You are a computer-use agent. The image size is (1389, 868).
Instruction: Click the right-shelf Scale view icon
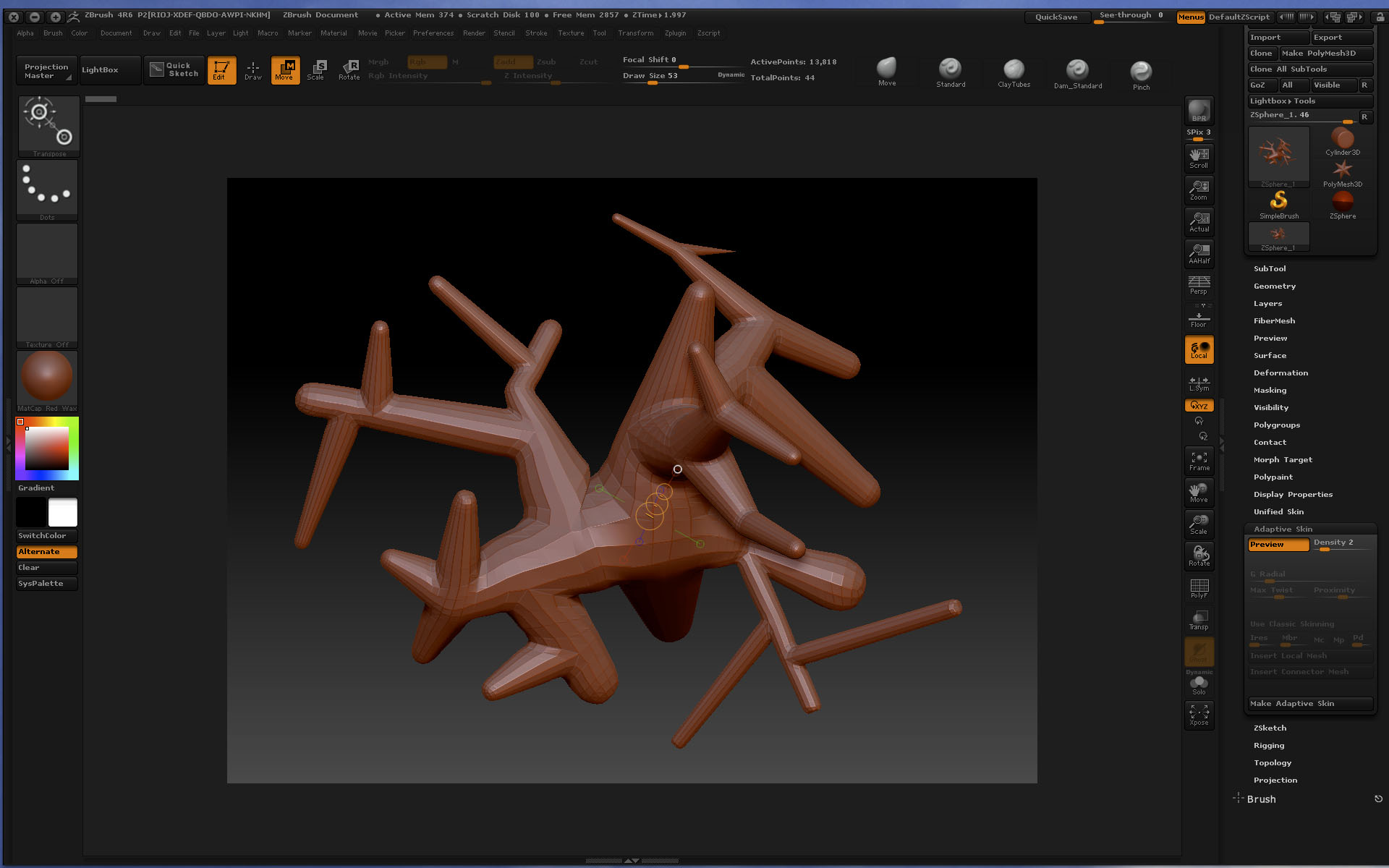(x=1199, y=524)
